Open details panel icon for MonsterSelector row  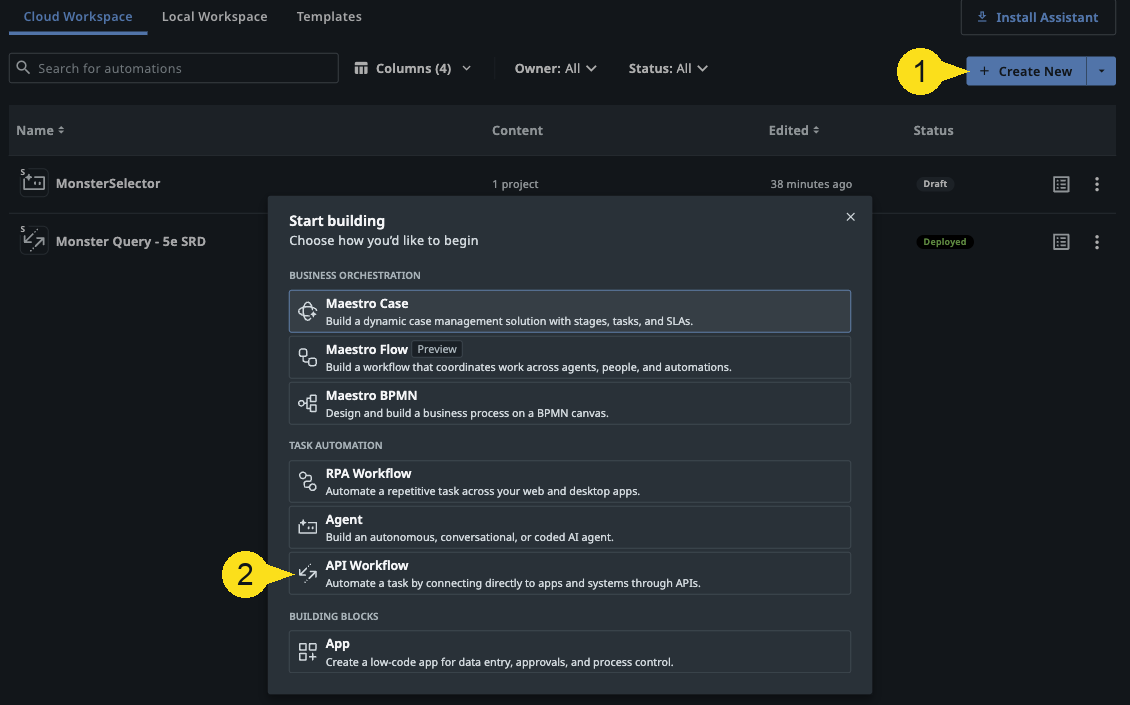[1061, 184]
